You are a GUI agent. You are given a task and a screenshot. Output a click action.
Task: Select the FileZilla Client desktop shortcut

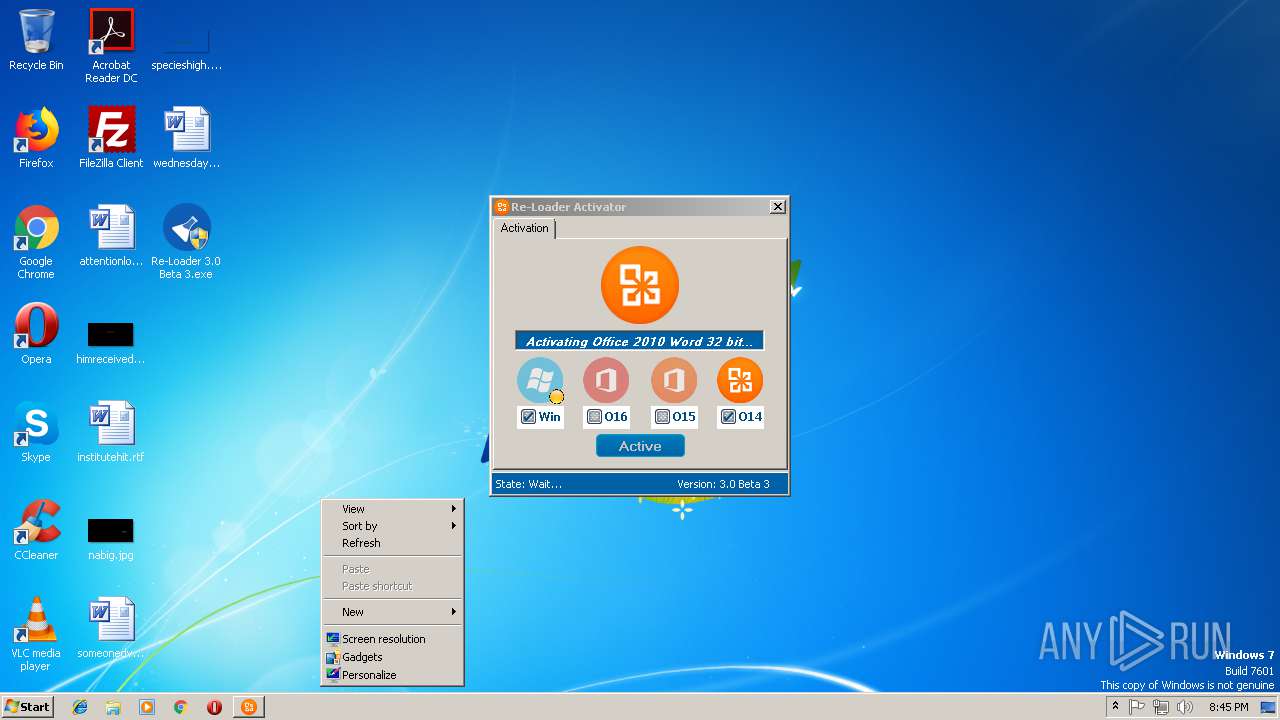point(111,138)
